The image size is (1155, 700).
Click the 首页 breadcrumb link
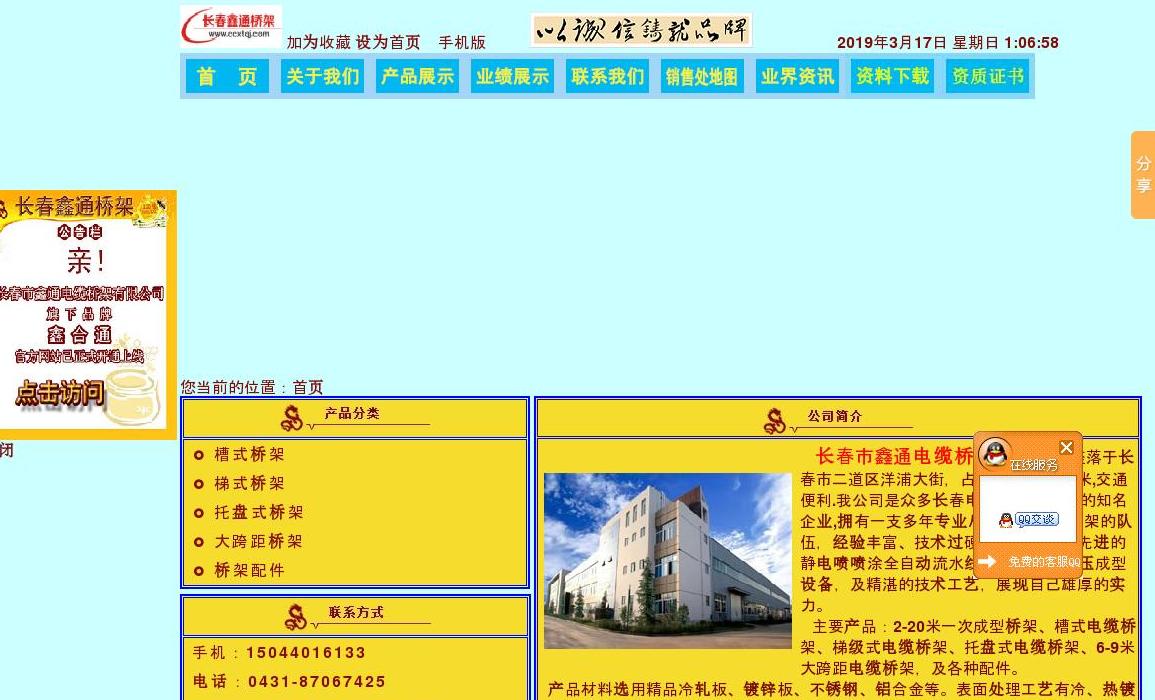point(308,387)
